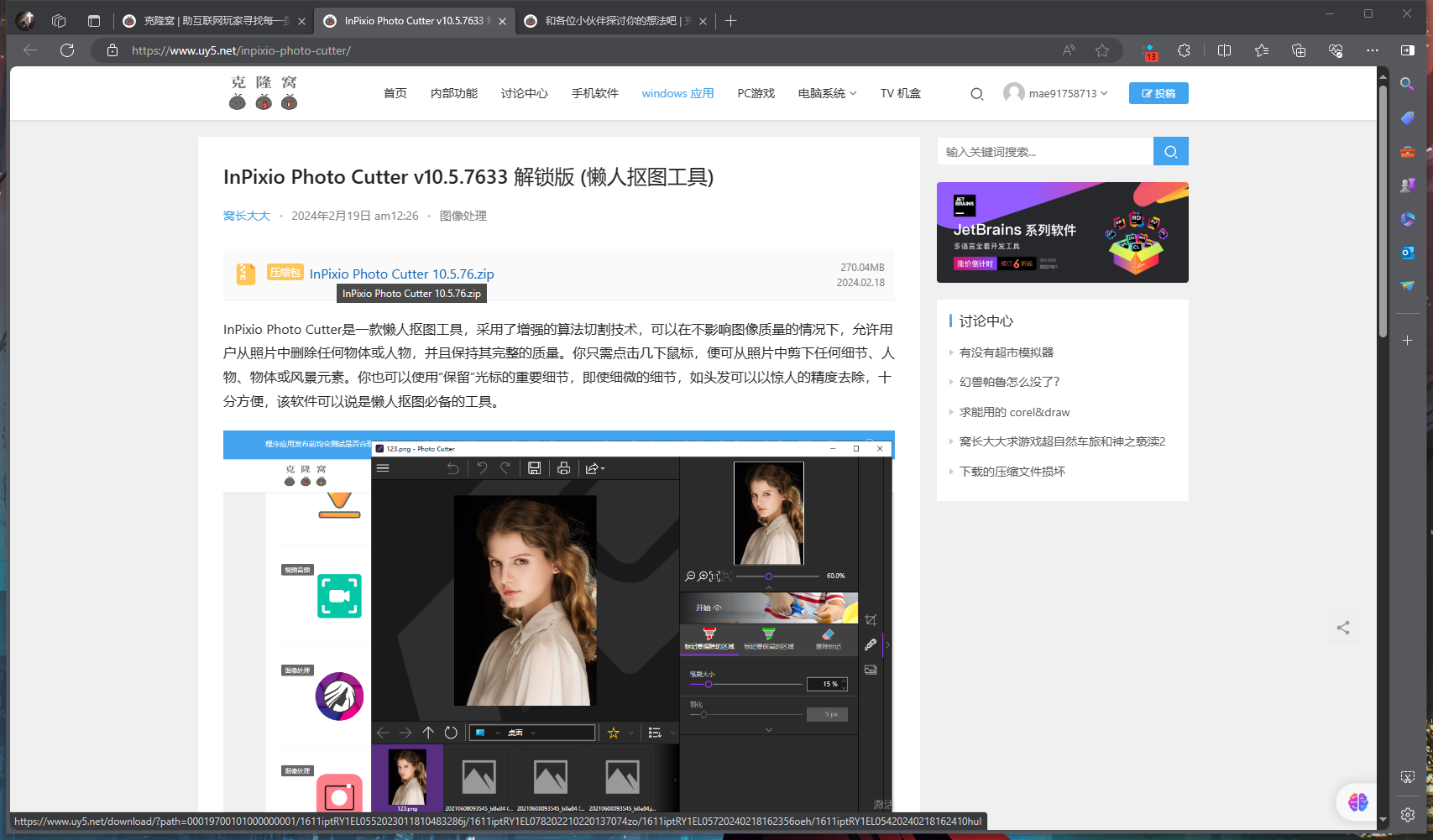1433x840 pixels.
Task: Open 手机软件 nav item
Action: click(x=595, y=93)
